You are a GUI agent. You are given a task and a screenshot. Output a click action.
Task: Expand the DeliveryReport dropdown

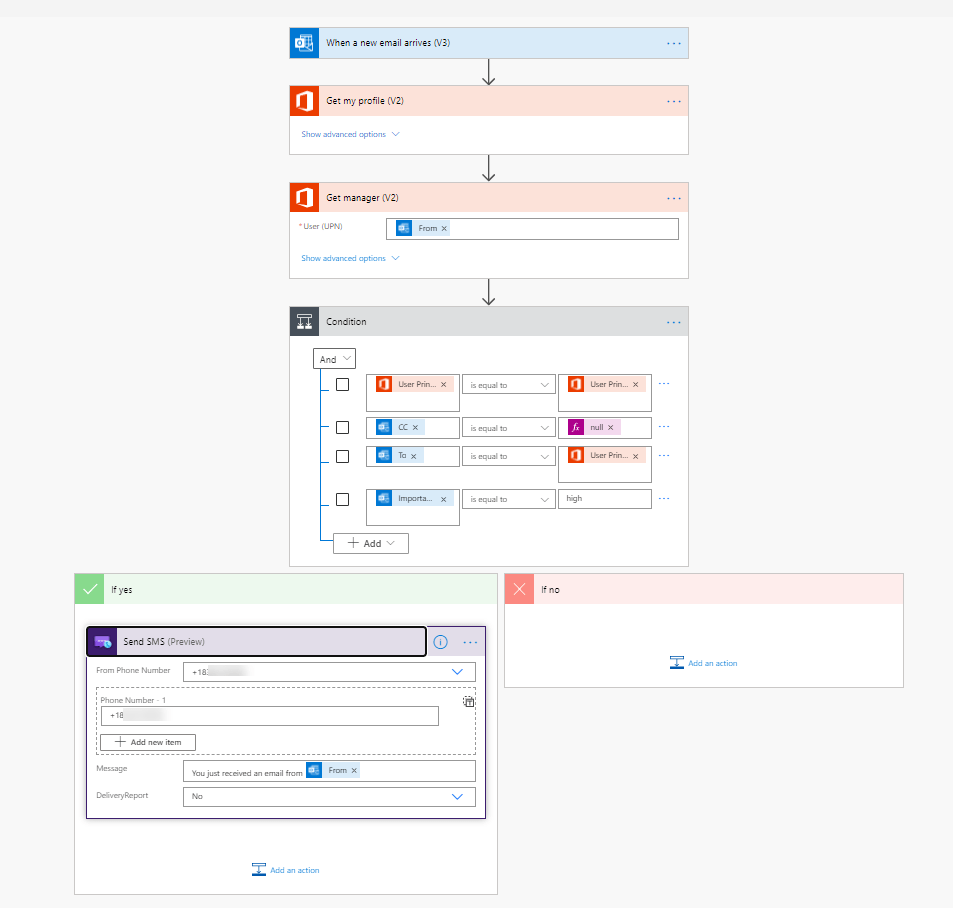[x=457, y=797]
